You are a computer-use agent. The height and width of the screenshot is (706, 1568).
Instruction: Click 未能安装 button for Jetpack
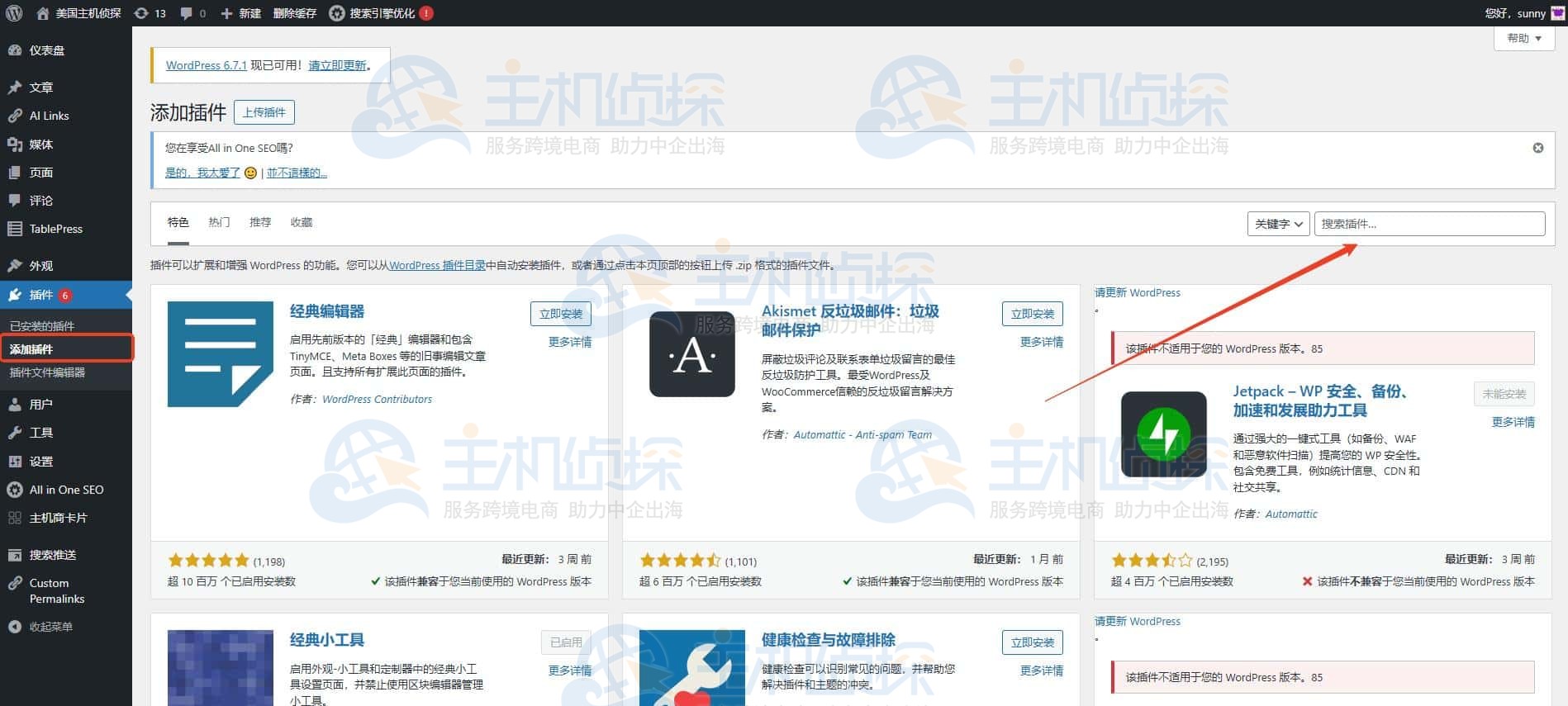pos(1504,394)
